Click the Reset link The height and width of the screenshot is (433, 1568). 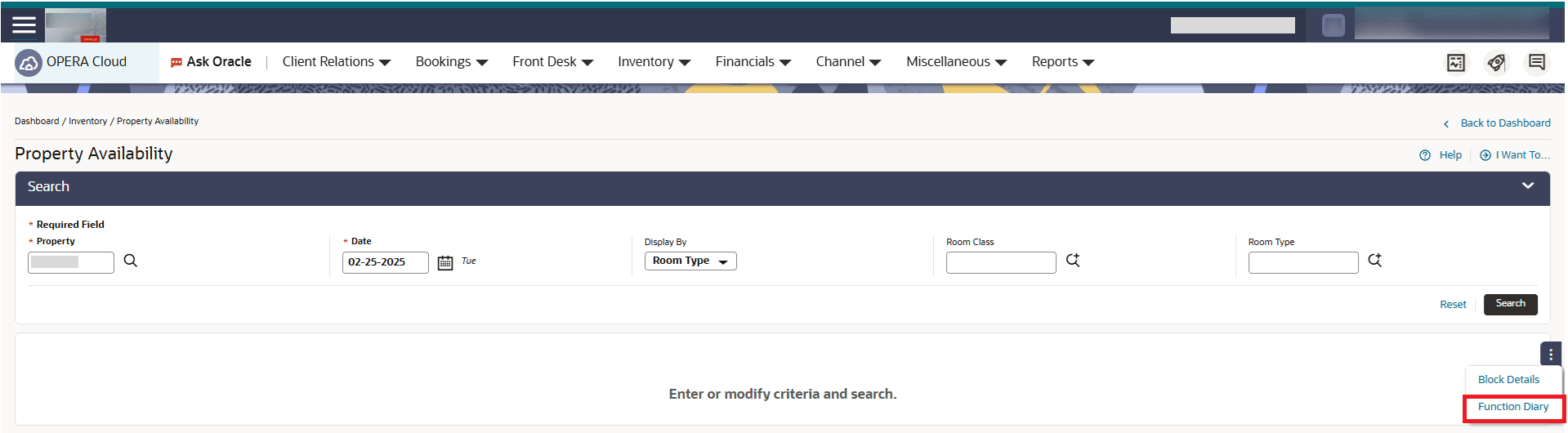point(1453,305)
